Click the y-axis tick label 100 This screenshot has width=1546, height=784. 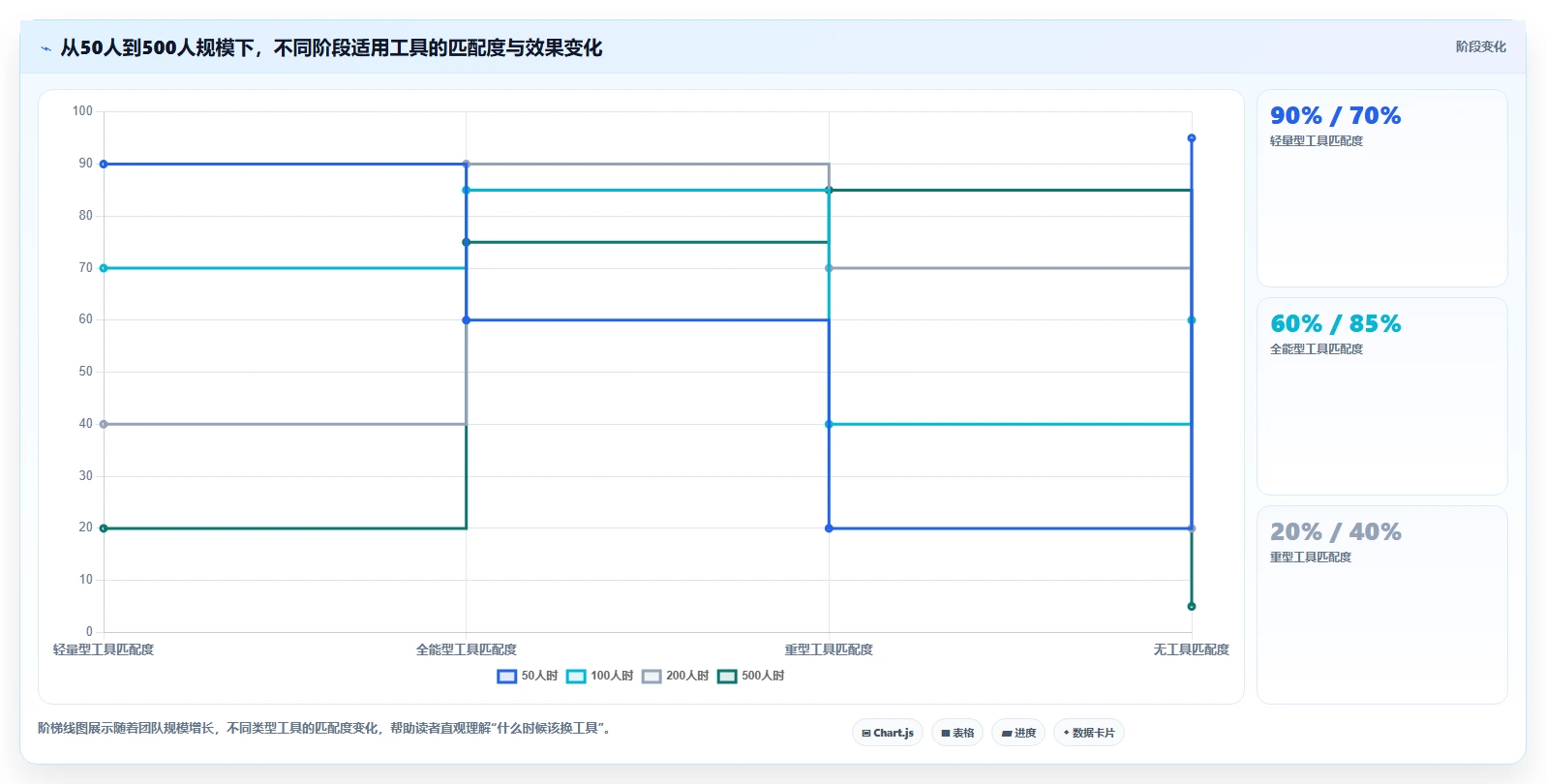coord(82,111)
